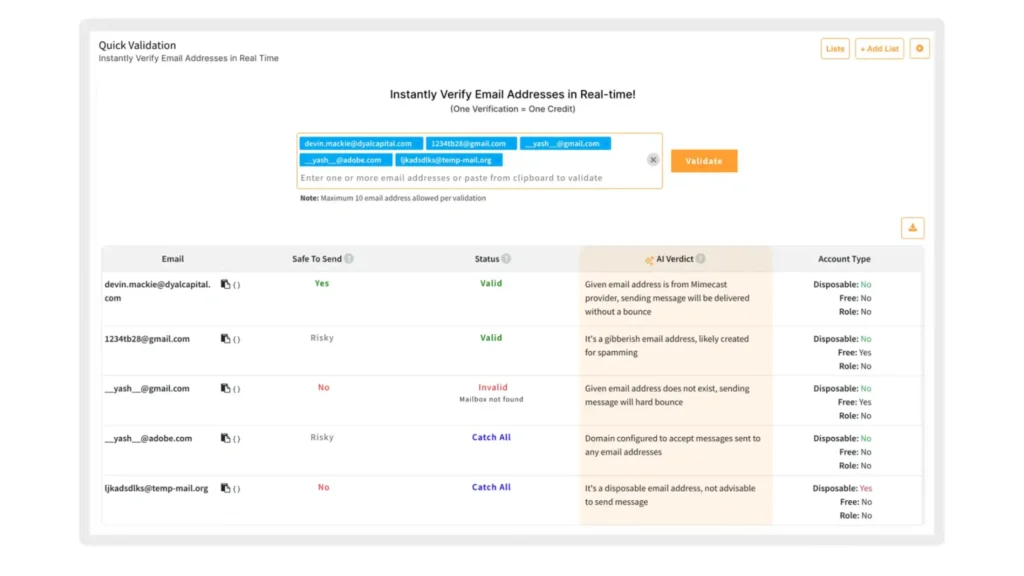
Task: Click the No value for ljkadsdlks@temp-mail.org
Action: (x=323, y=487)
